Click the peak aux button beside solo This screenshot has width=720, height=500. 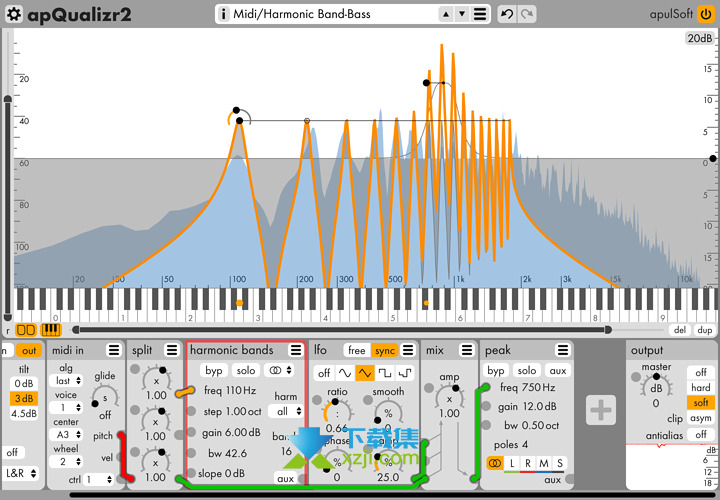[558, 371]
